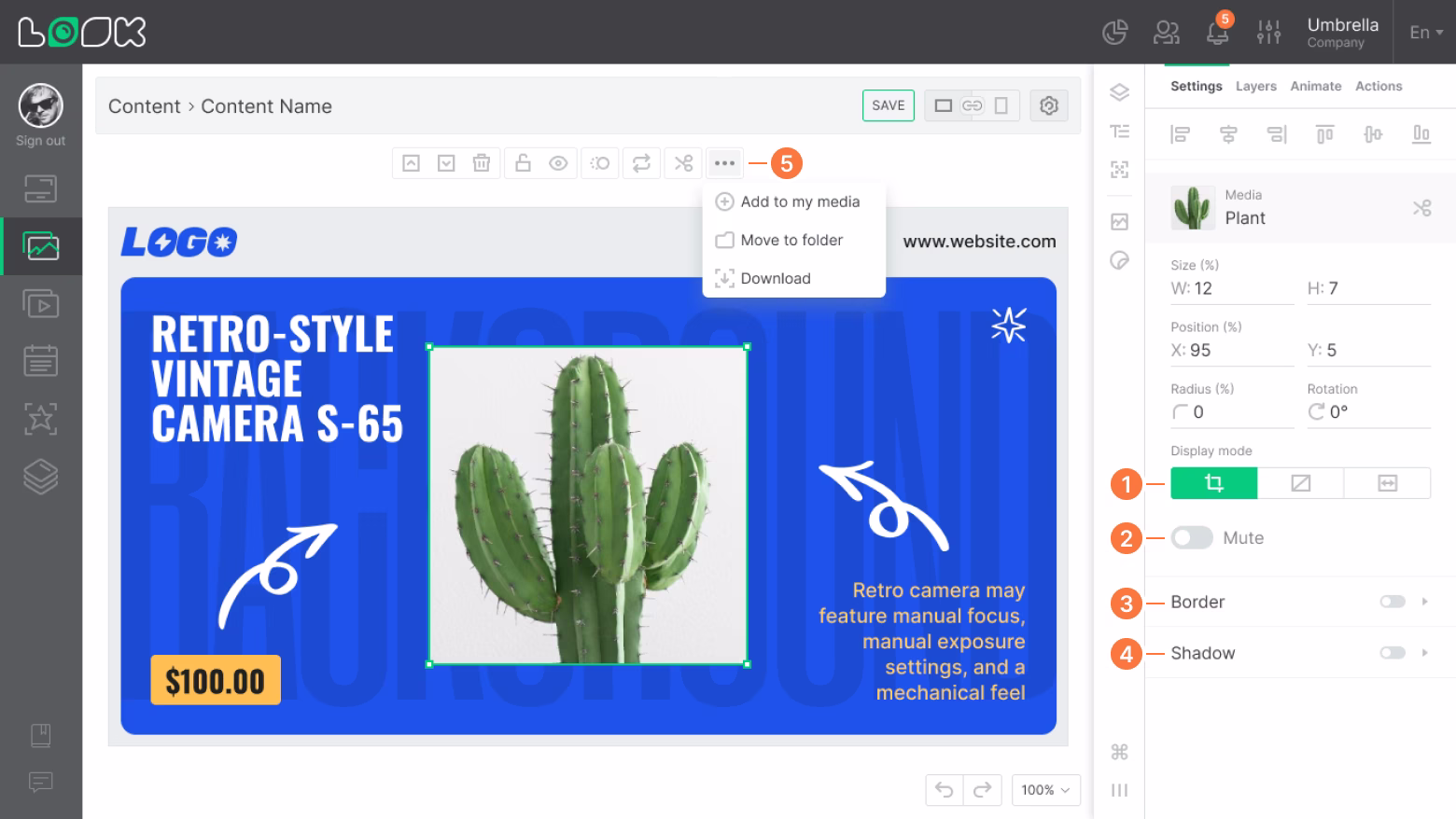Switch to the Actions tab
Screen dimensions: 1456x819
1379,86
